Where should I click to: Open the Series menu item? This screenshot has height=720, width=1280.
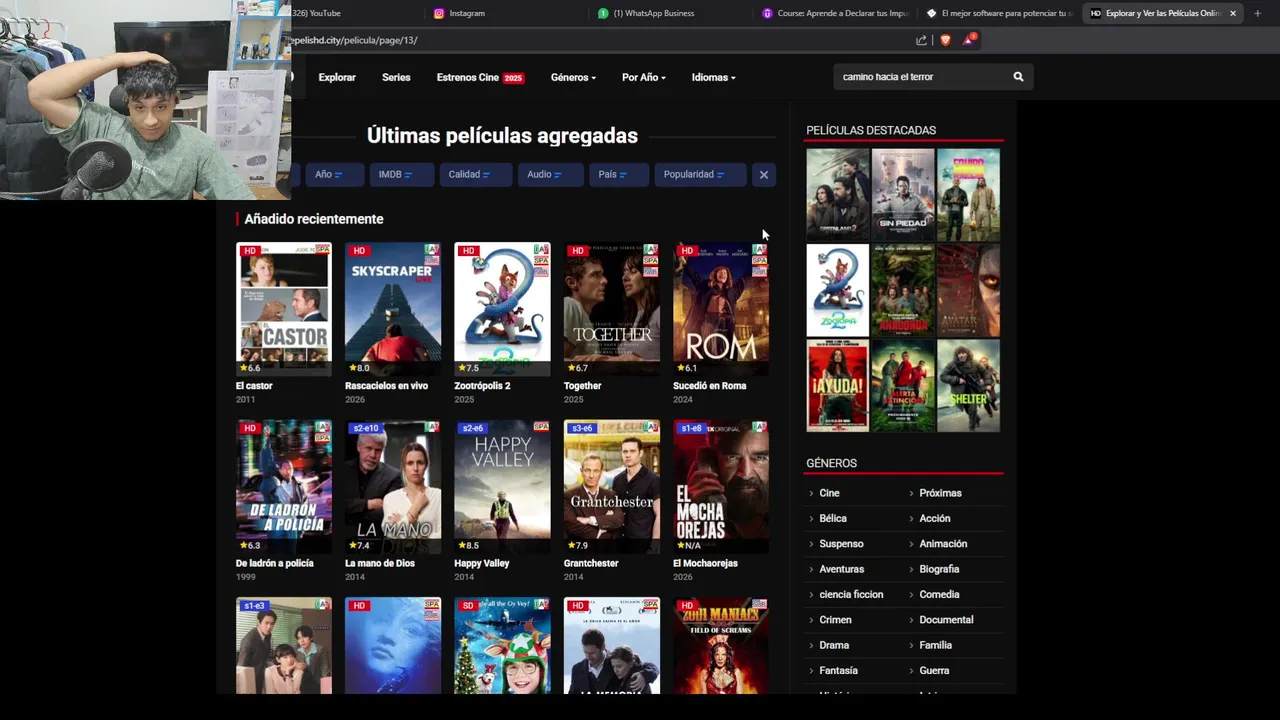tap(396, 77)
